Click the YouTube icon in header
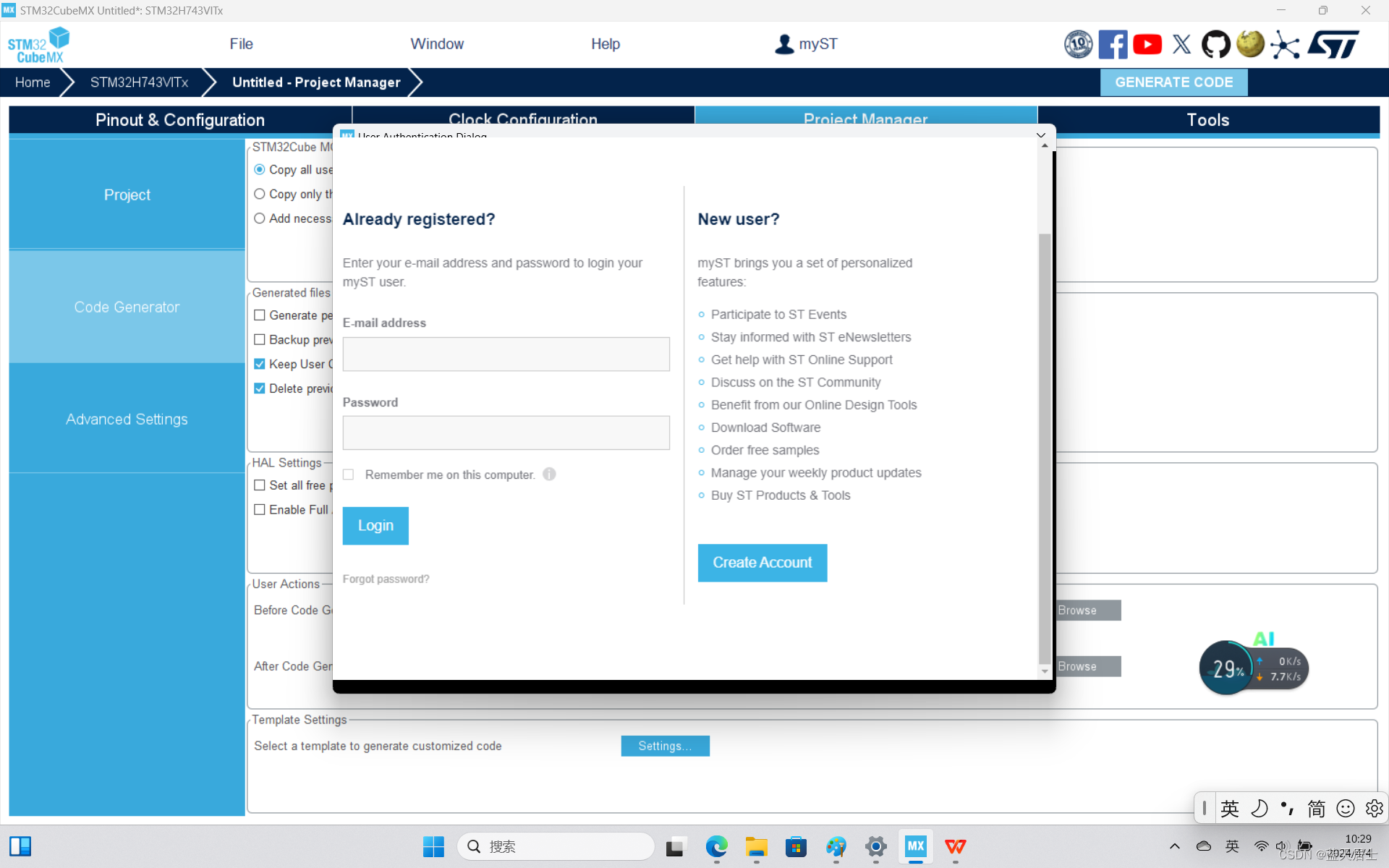Screen dimensions: 1389x868 (1147, 45)
